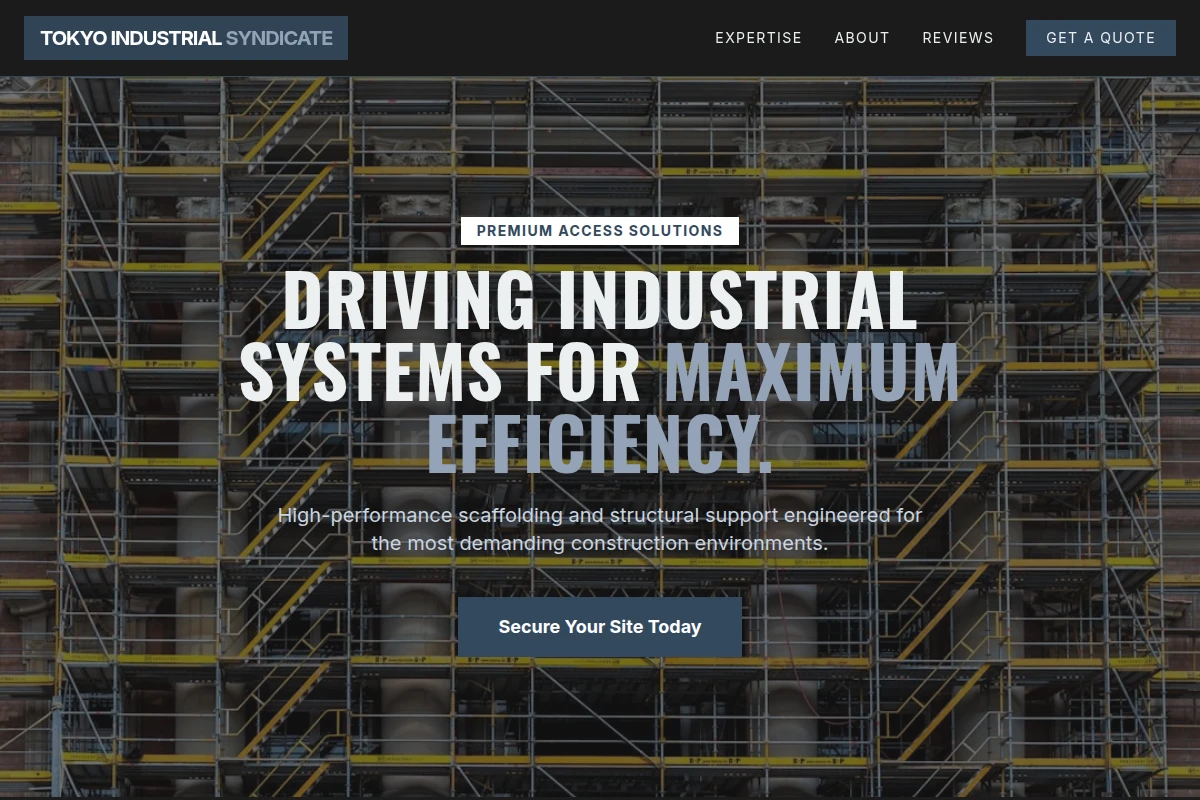Go to the About section
1200x800 pixels.
[x=862, y=38]
